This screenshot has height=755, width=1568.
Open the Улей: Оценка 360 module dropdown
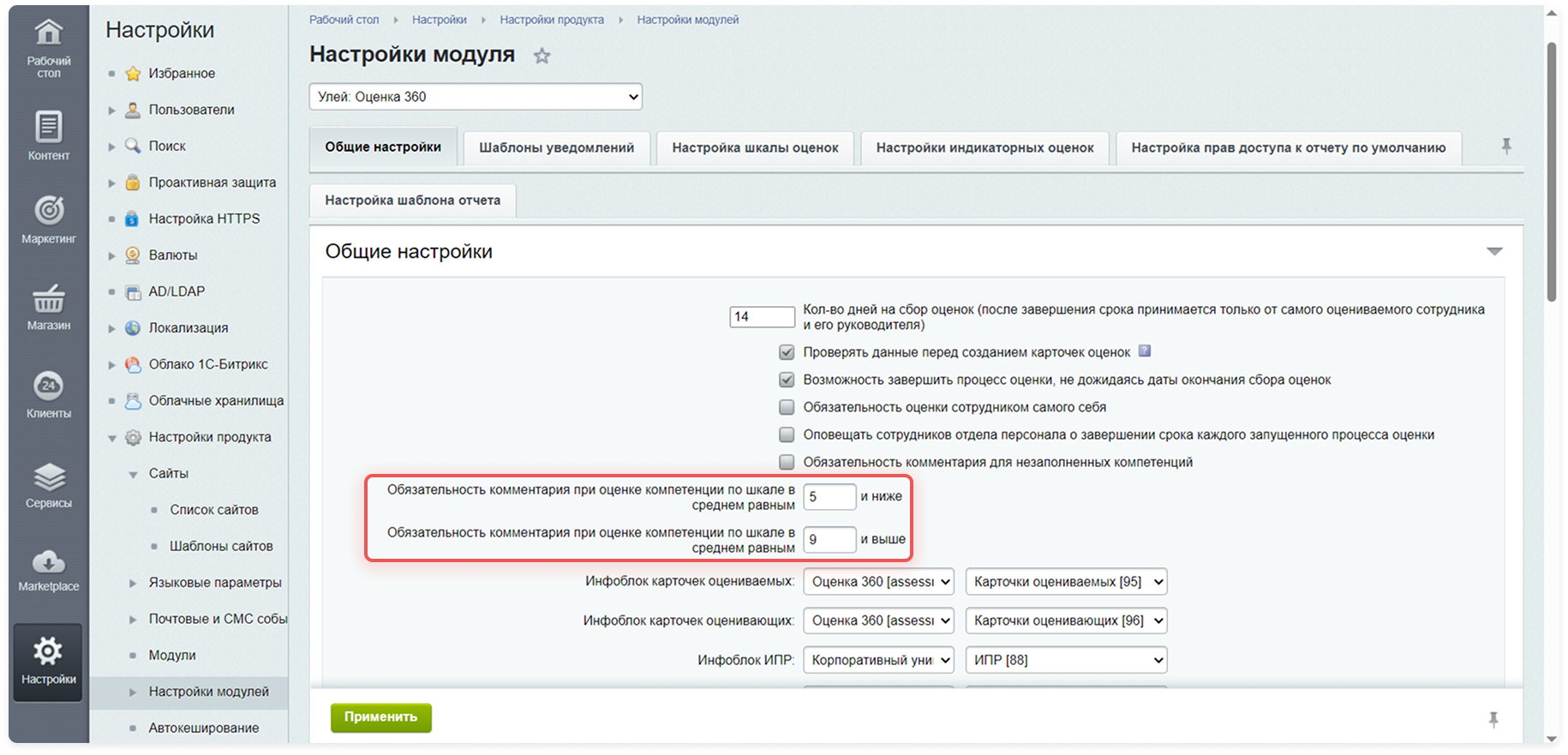[476, 97]
